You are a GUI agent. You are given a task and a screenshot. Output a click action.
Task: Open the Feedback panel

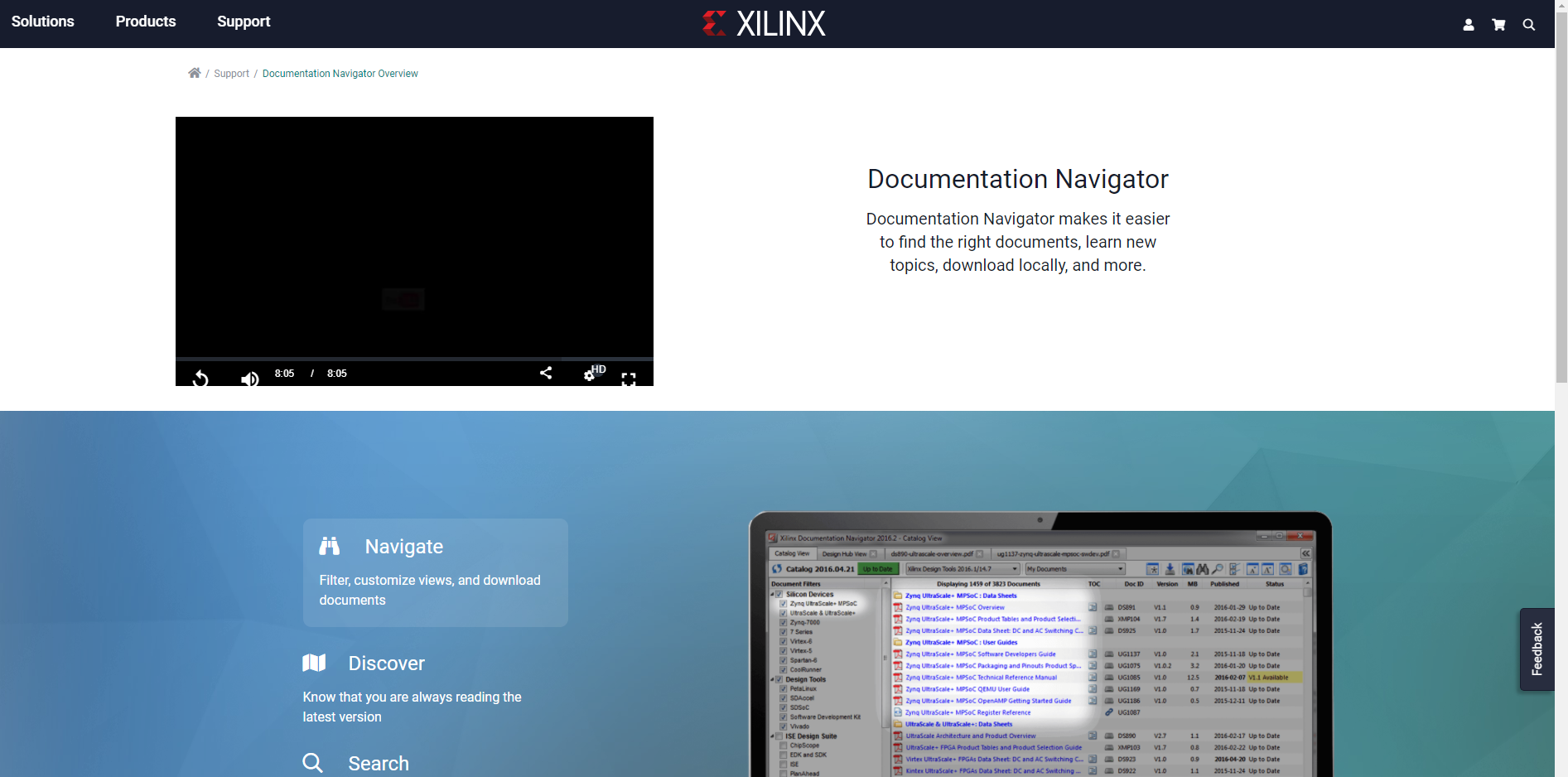pos(1537,649)
